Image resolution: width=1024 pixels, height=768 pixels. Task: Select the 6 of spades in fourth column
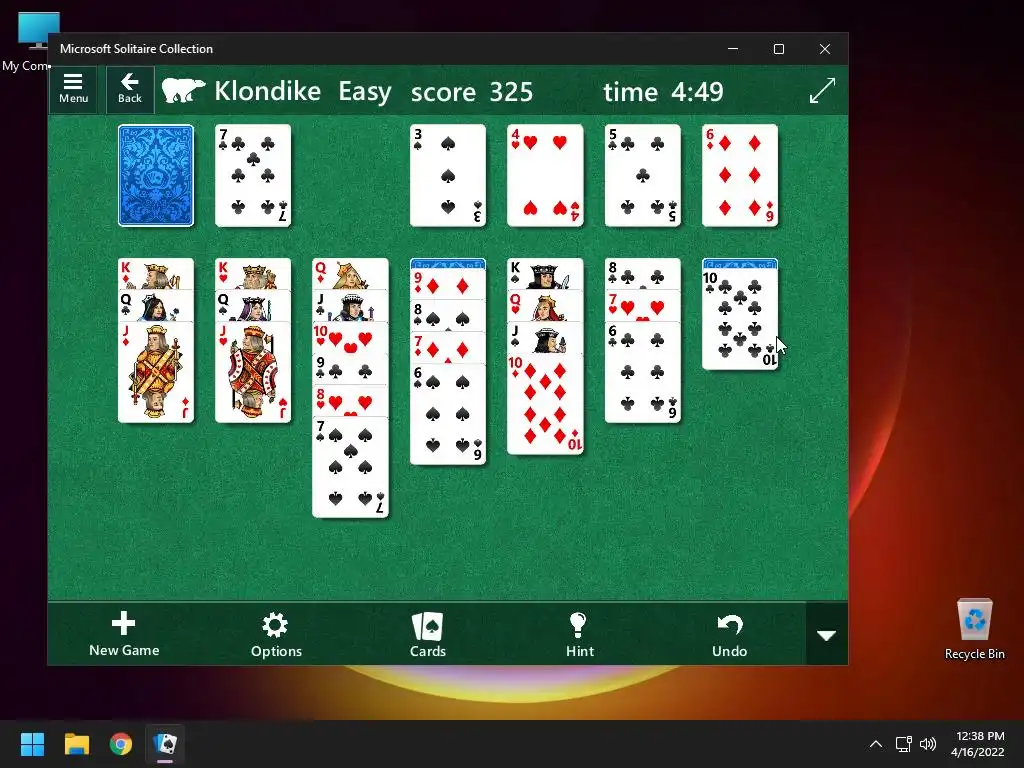448,414
